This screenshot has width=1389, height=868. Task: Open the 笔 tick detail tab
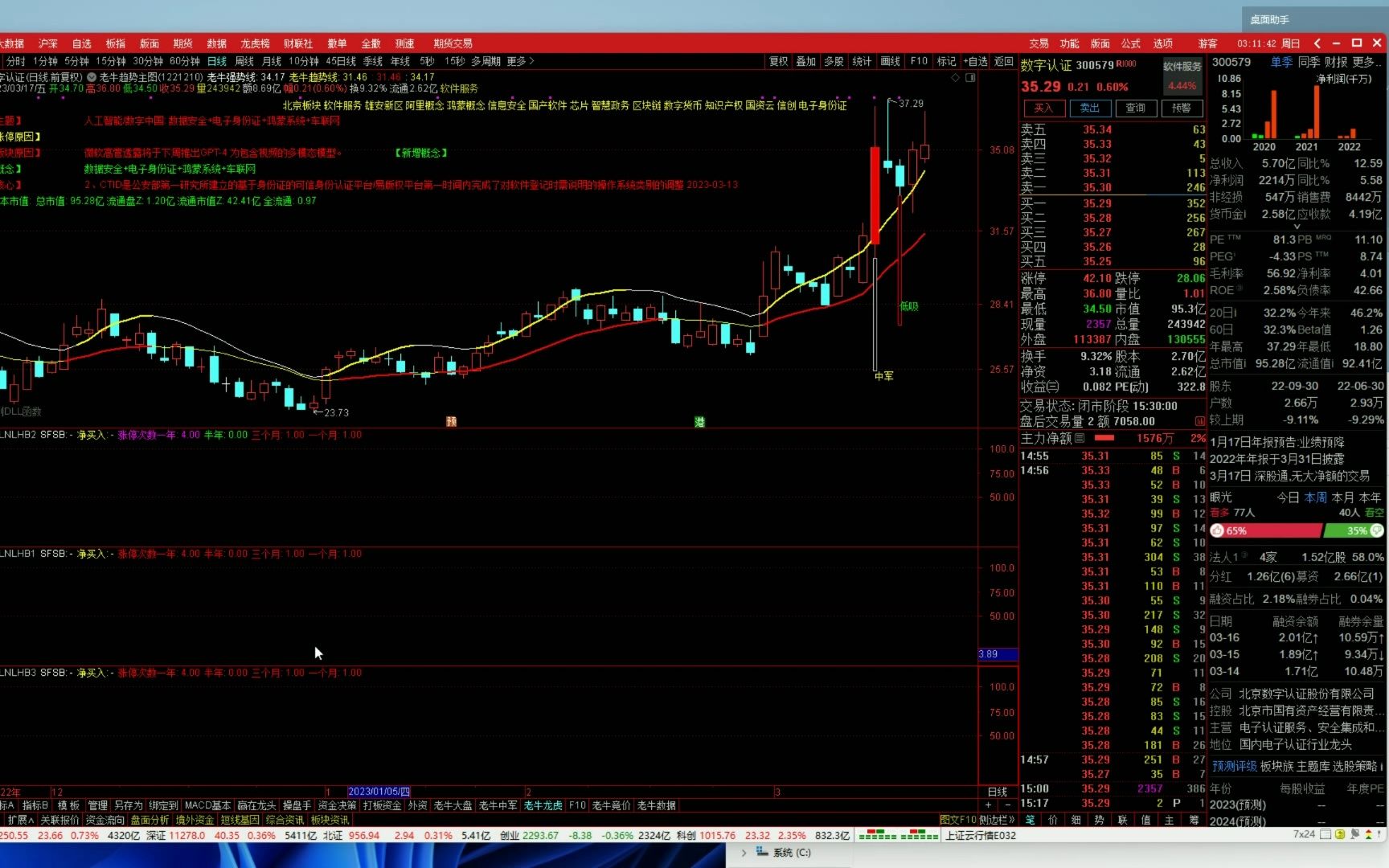(x=1030, y=820)
